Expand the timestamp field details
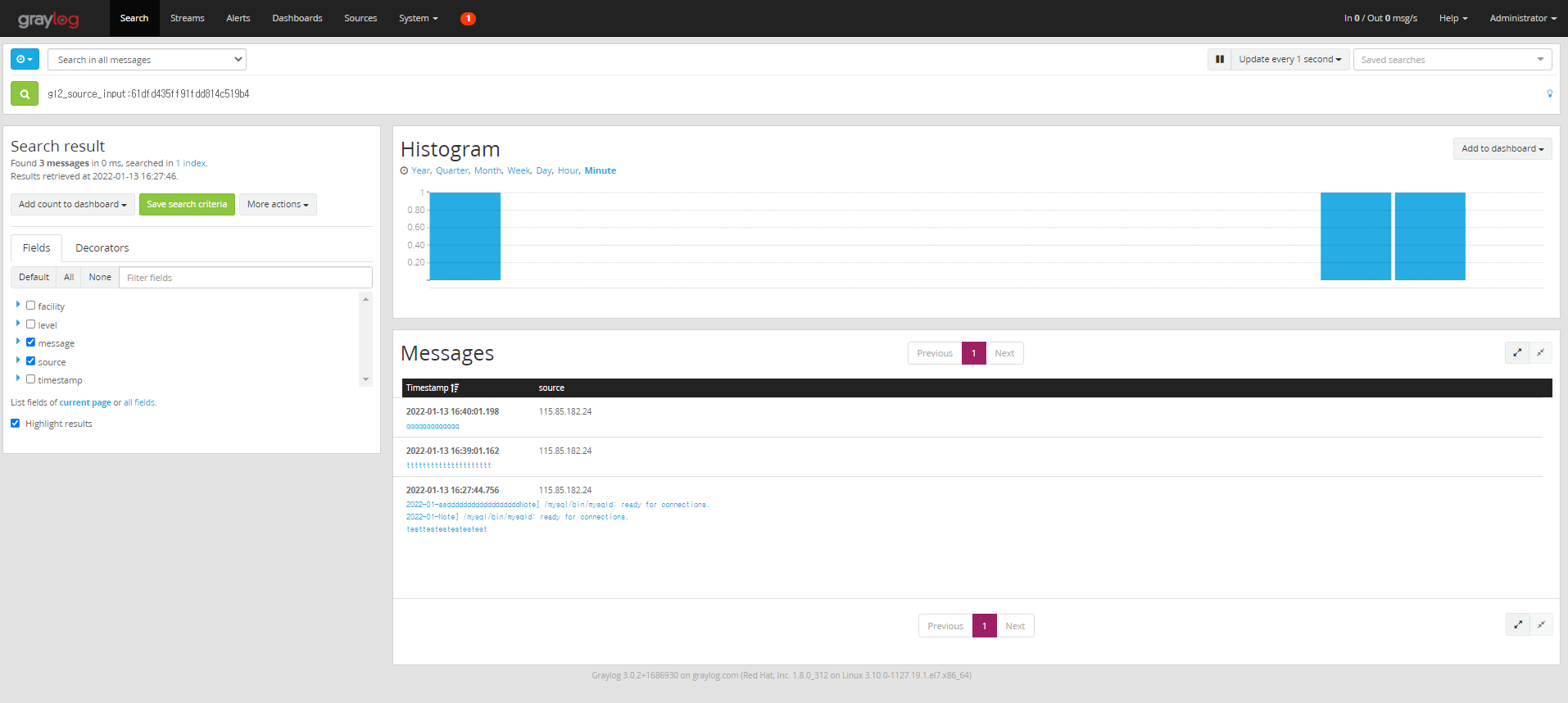 click(18, 378)
